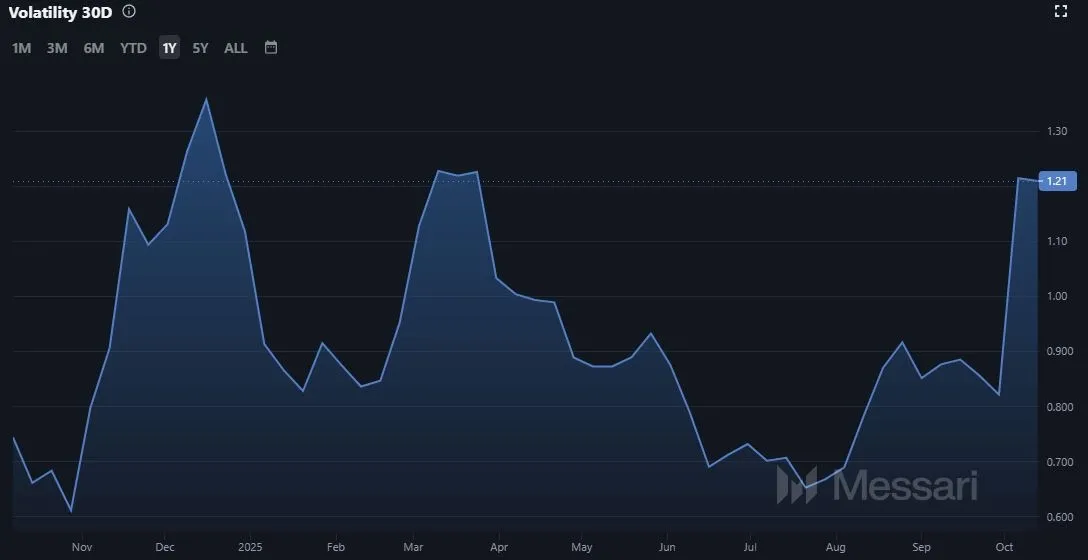The height and width of the screenshot is (560, 1088).
Task: Select the 1M time range
Action: [21, 48]
